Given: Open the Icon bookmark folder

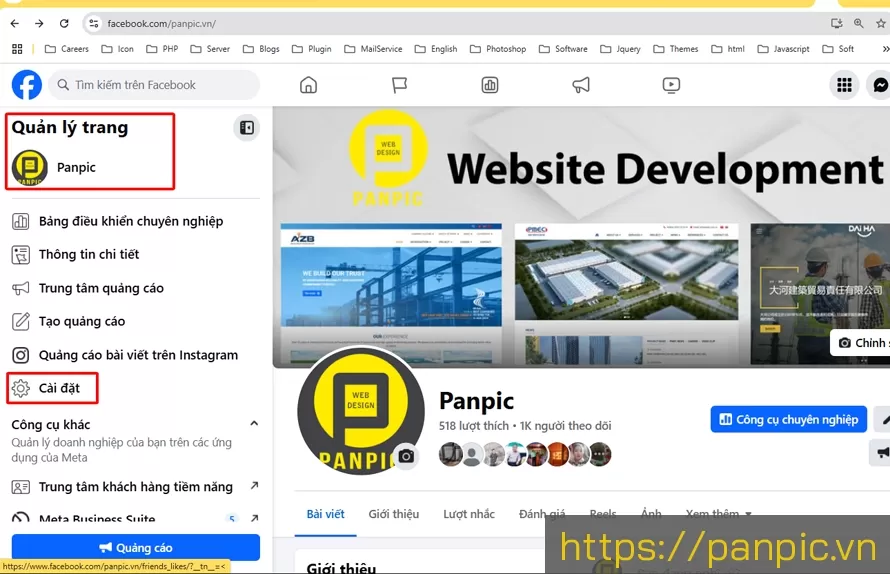Looking at the screenshot, I should pyautogui.click(x=117, y=49).
